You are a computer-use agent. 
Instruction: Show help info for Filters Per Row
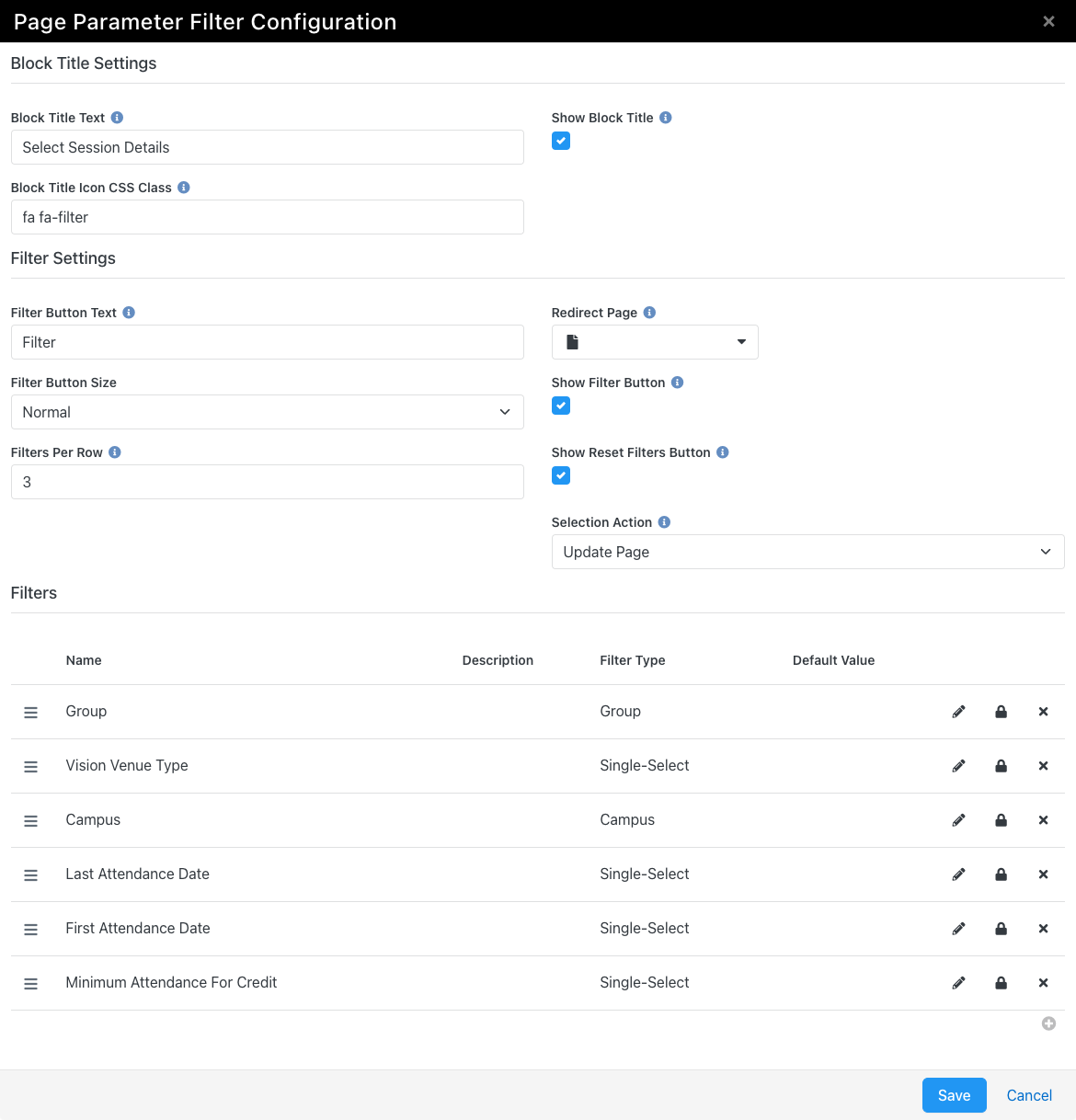[115, 452]
